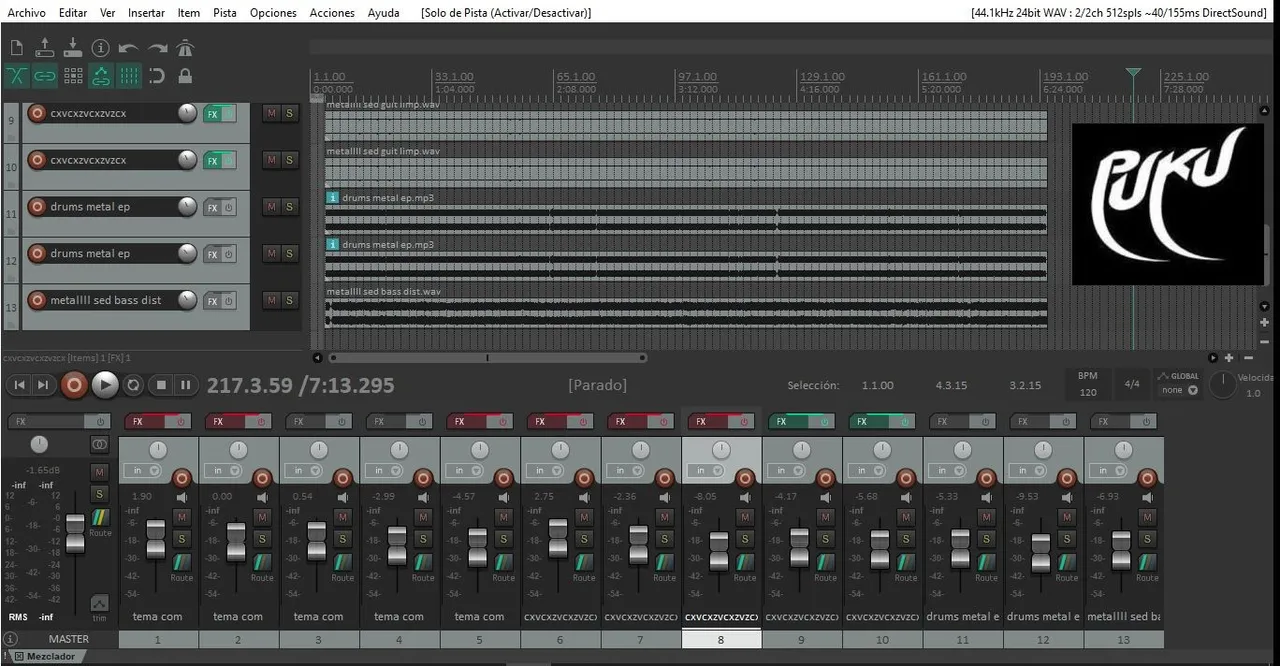Mute track 11 drums metal ep
The image size is (1280, 666).
271,207
